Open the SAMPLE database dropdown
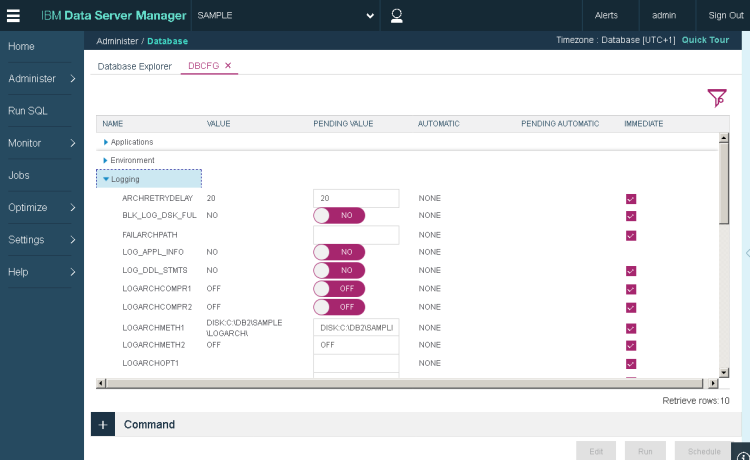This screenshot has width=750, height=460. (370, 15)
